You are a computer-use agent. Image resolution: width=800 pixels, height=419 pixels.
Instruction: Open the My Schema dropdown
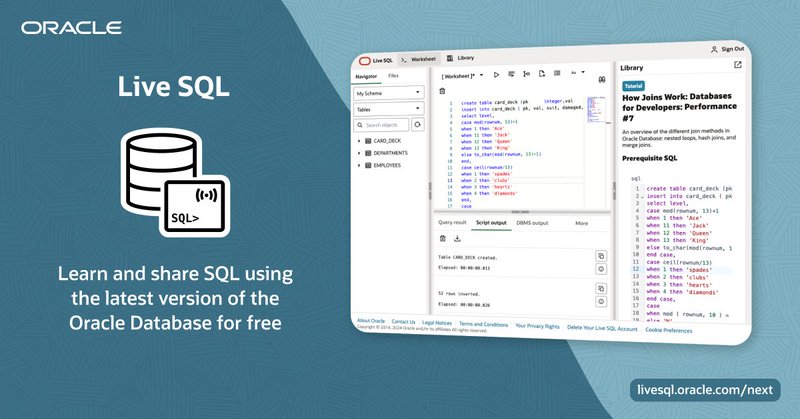tap(388, 93)
